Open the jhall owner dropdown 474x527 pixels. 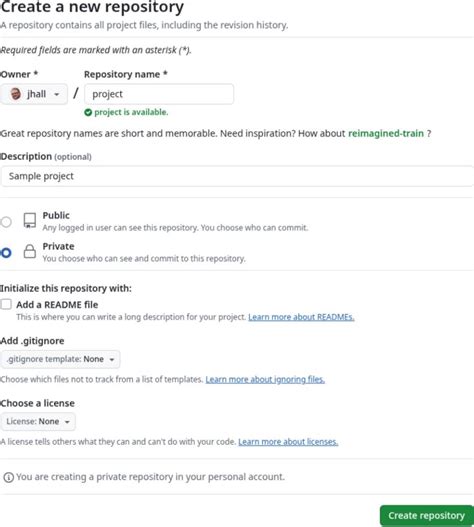tap(34, 94)
